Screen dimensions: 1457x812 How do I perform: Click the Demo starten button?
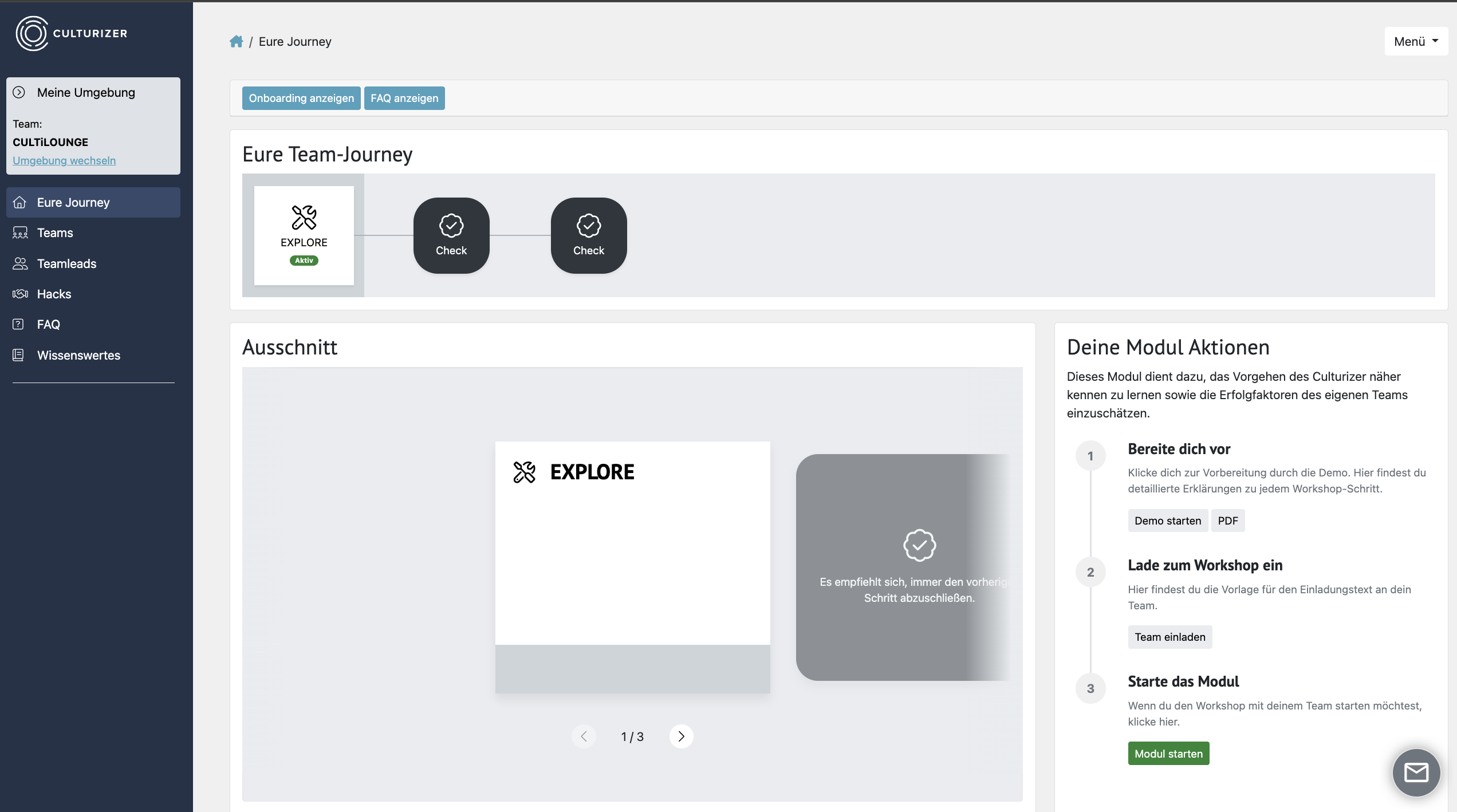(1167, 521)
